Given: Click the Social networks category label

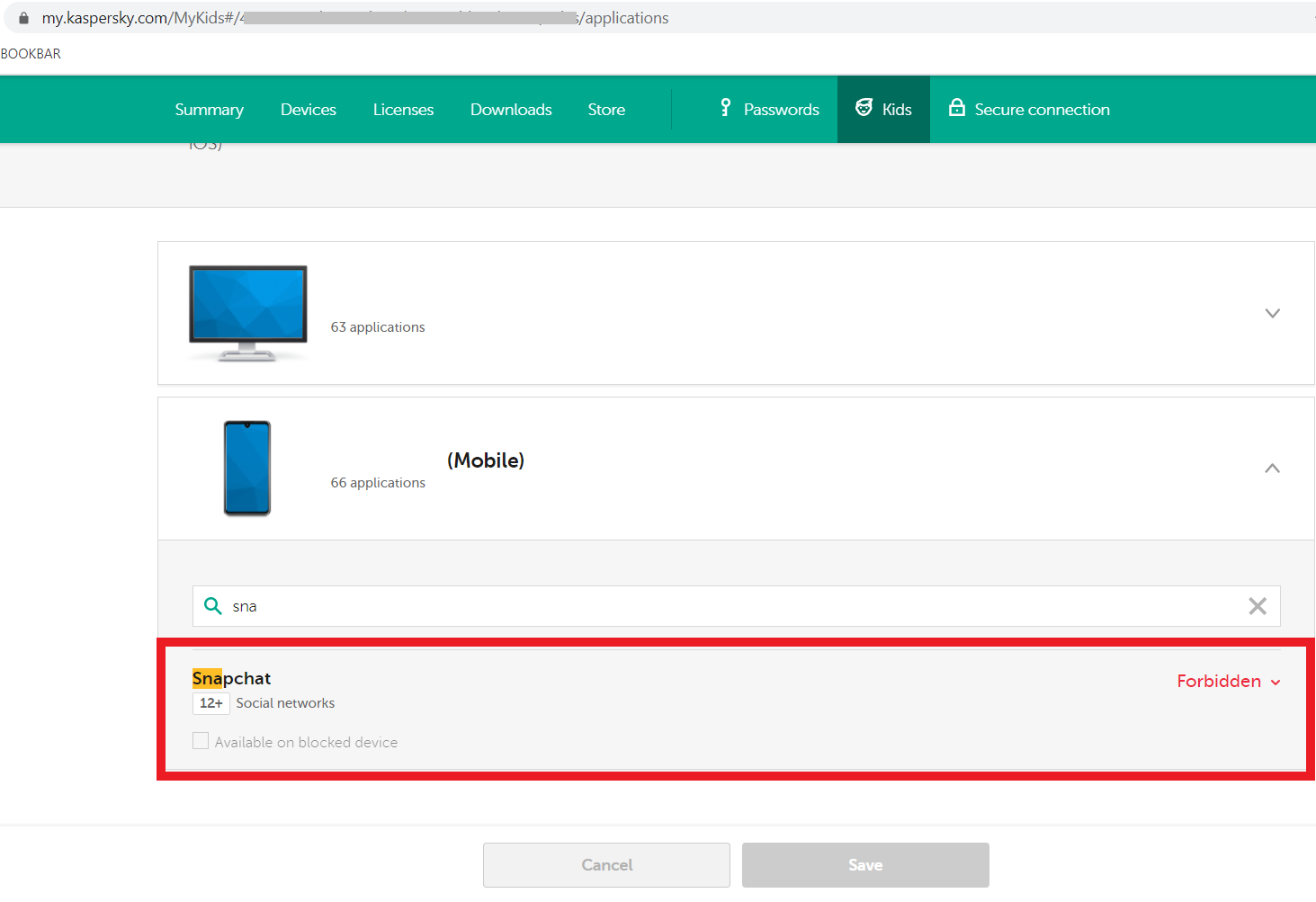Looking at the screenshot, I should point(285,703).
